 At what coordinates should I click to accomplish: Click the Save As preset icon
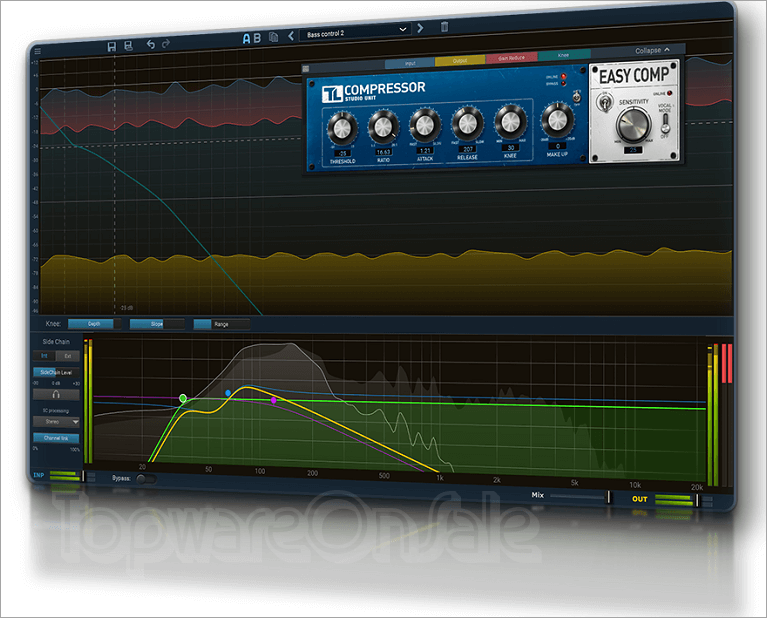[128, 46]
